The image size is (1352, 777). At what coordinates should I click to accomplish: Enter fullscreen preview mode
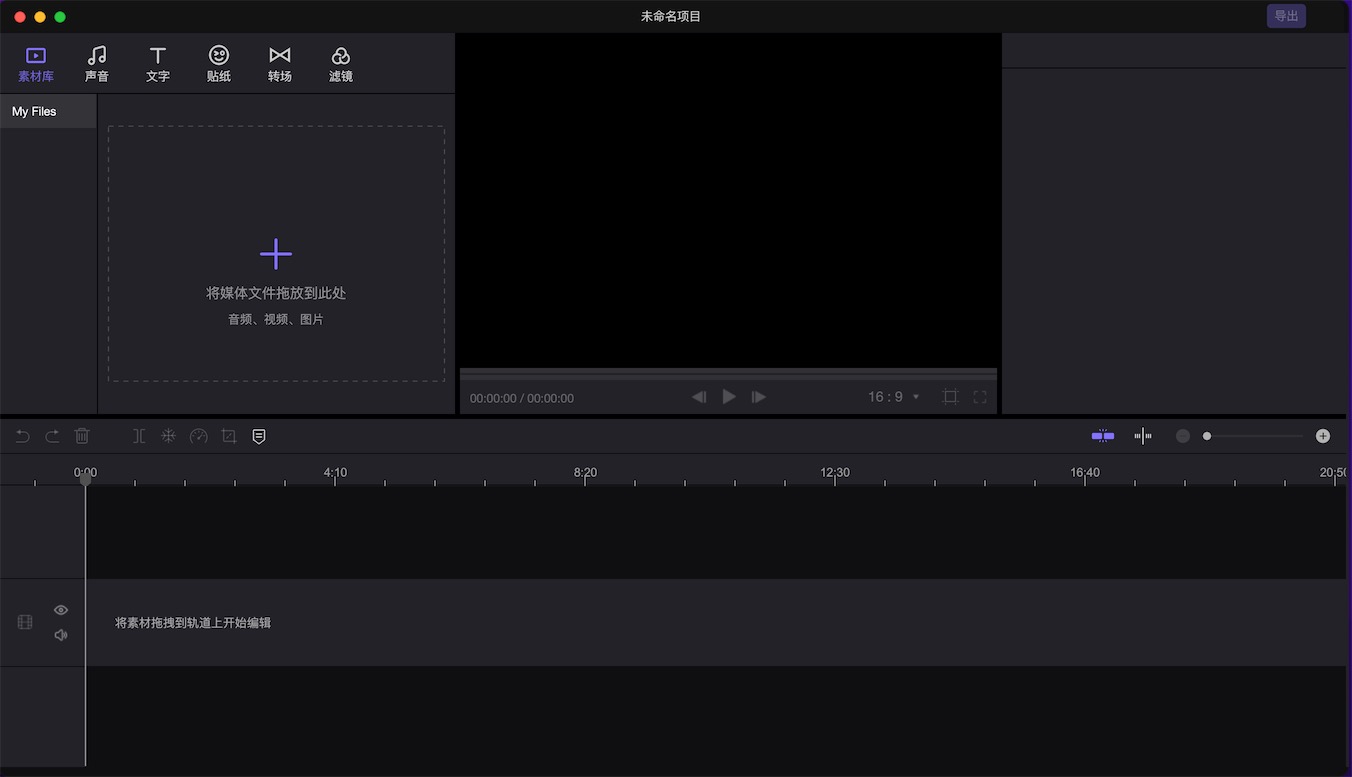(980, 397)
